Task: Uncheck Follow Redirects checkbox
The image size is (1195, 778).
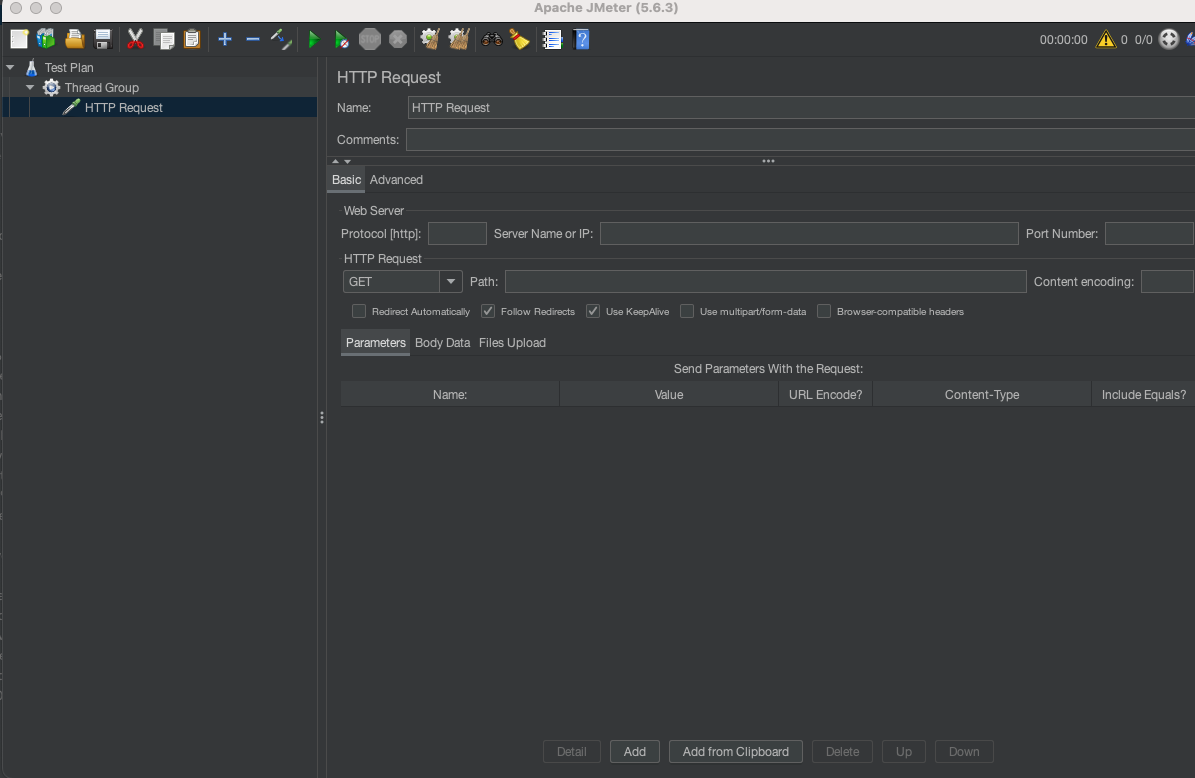Action: [x=488, y=311]
